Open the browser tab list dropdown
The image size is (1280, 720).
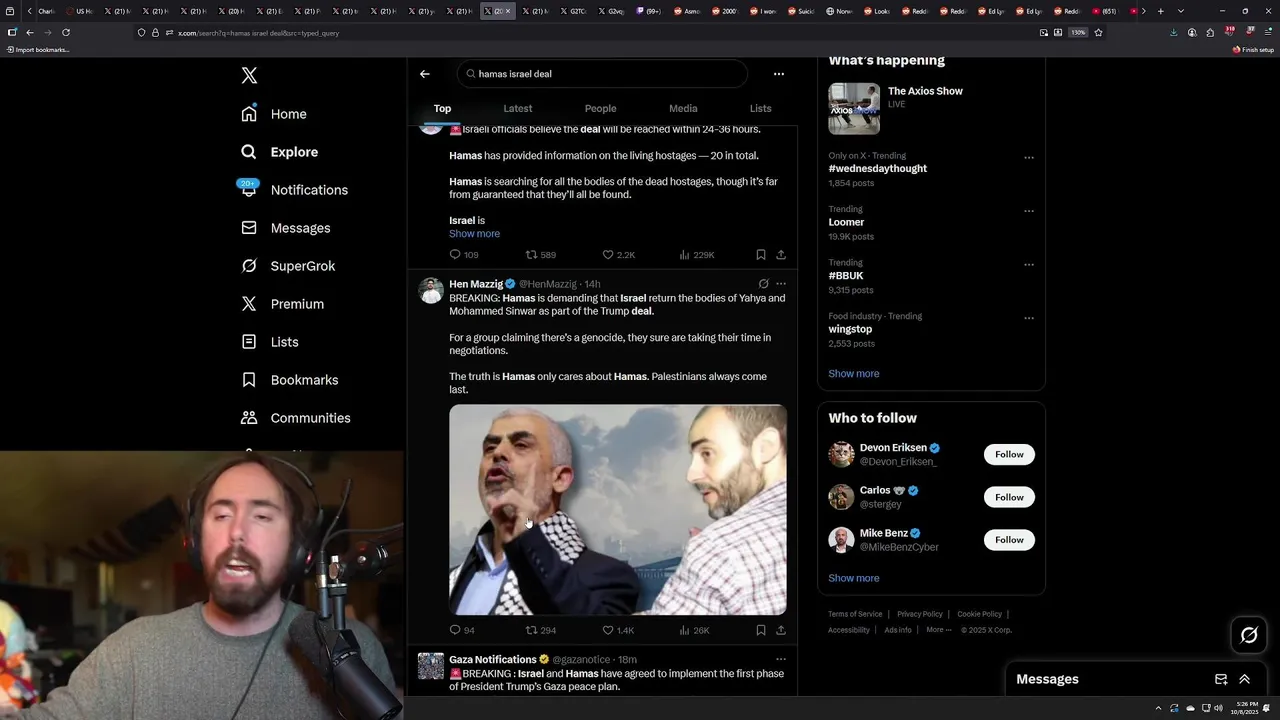1181,11
